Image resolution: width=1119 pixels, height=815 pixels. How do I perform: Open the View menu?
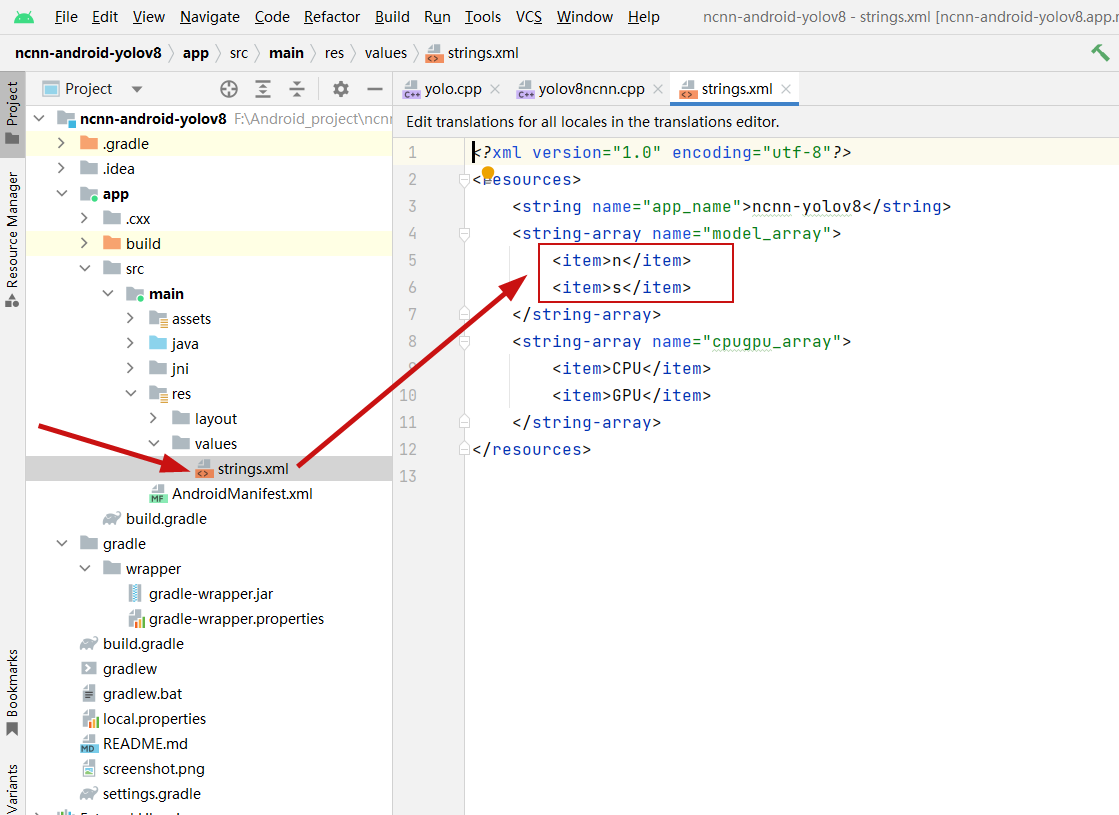coord(148,16)
